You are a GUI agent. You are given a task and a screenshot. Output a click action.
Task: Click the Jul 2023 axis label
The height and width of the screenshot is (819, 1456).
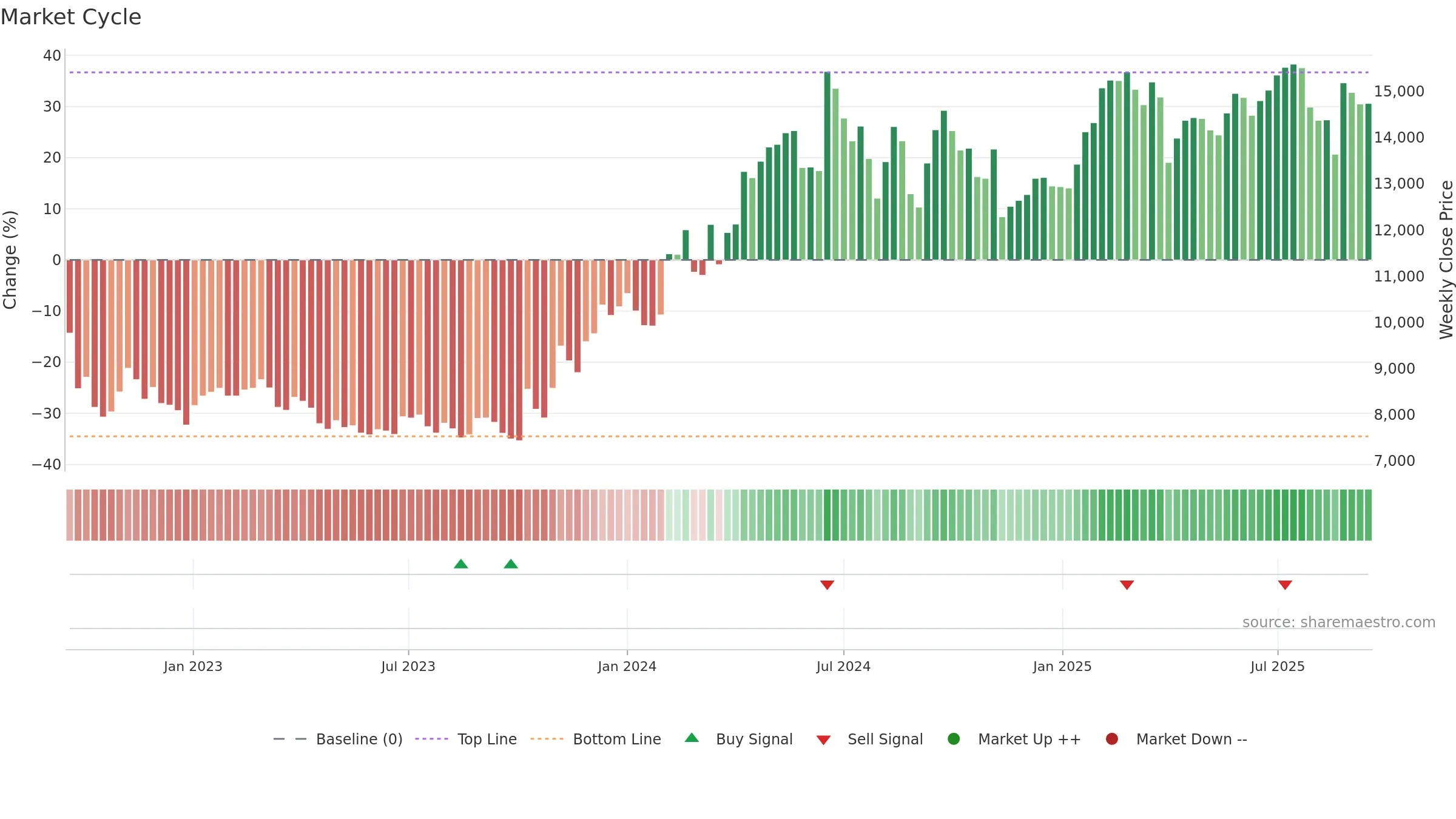tap(408, 667)
